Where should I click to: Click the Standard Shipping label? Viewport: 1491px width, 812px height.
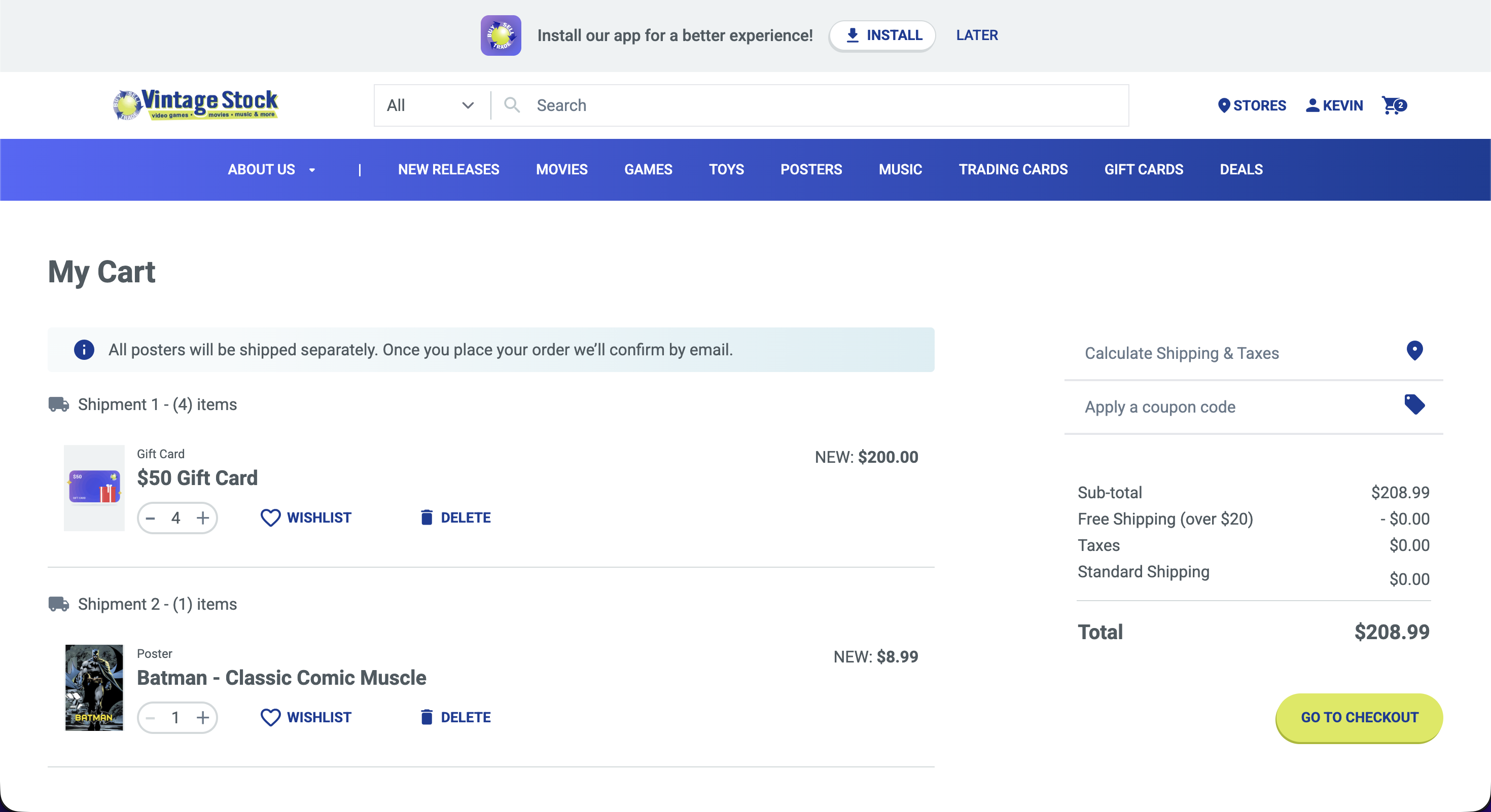pyautogui.click(x=1143, y=571)
